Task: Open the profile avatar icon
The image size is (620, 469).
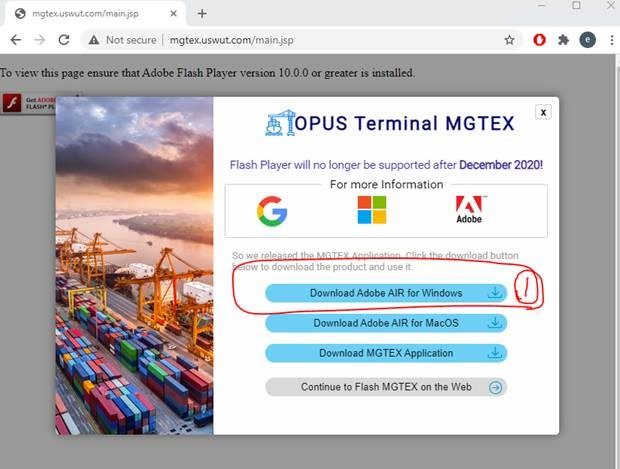Action: (588, 40)
